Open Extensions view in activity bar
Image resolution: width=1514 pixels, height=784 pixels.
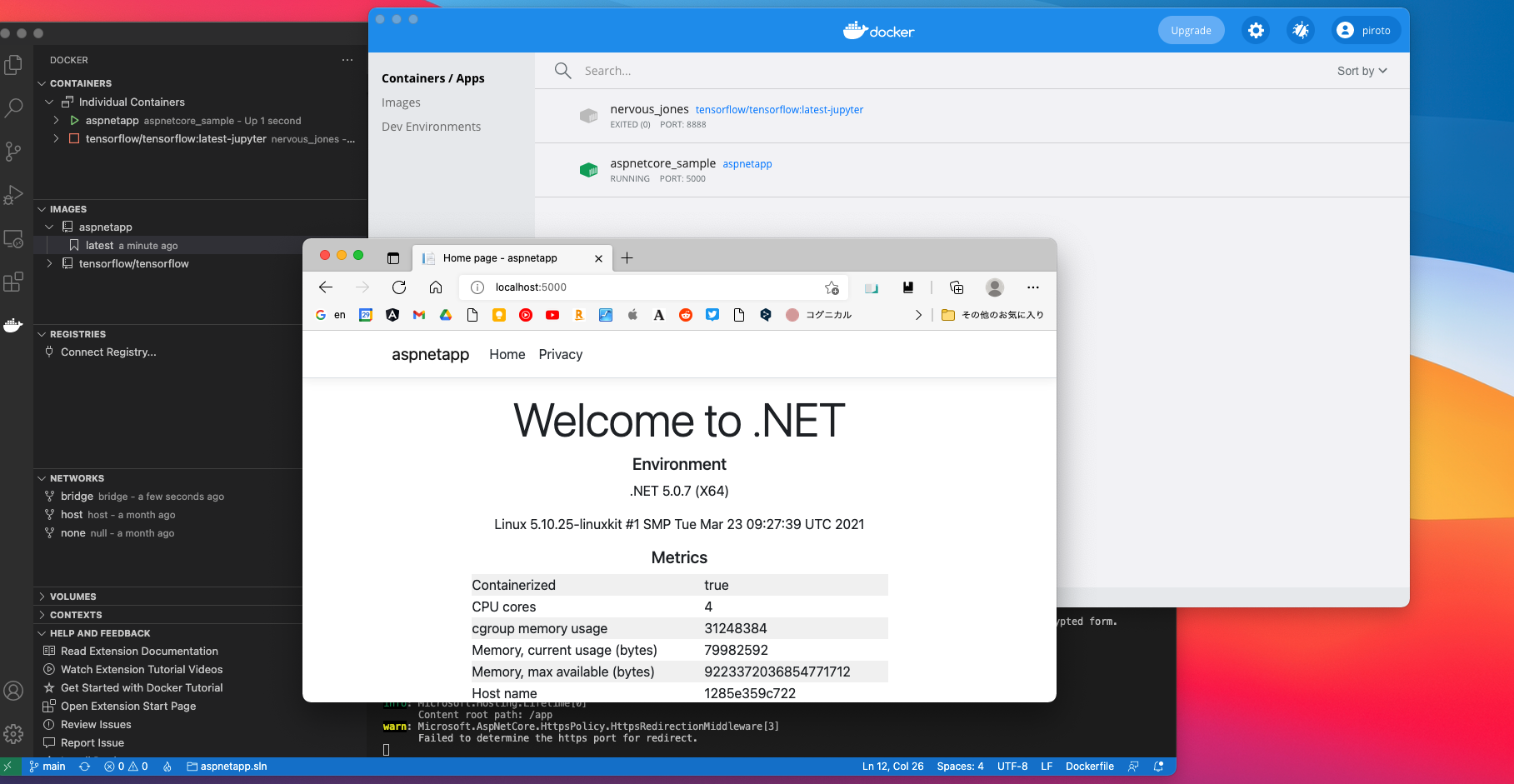(13, 282)
